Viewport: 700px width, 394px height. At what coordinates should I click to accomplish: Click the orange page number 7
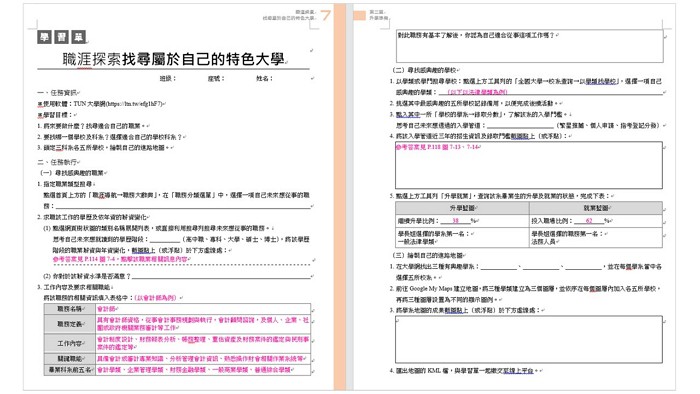325,15
